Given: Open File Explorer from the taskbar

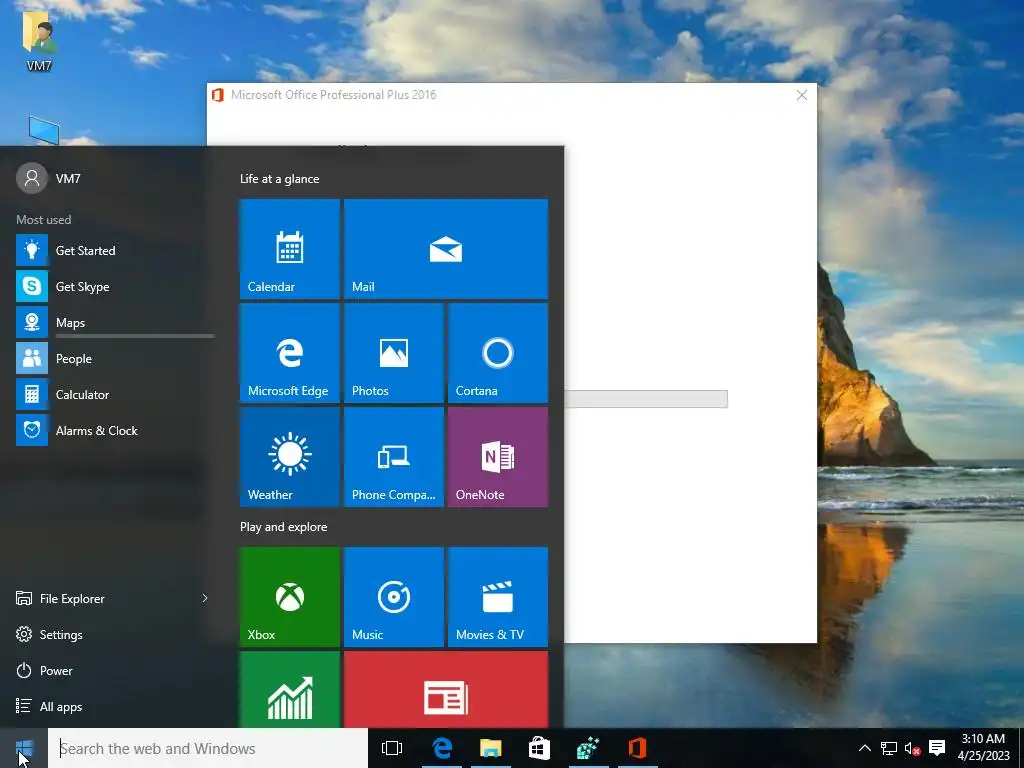Looking at the screenshot, I should point(490,748).
